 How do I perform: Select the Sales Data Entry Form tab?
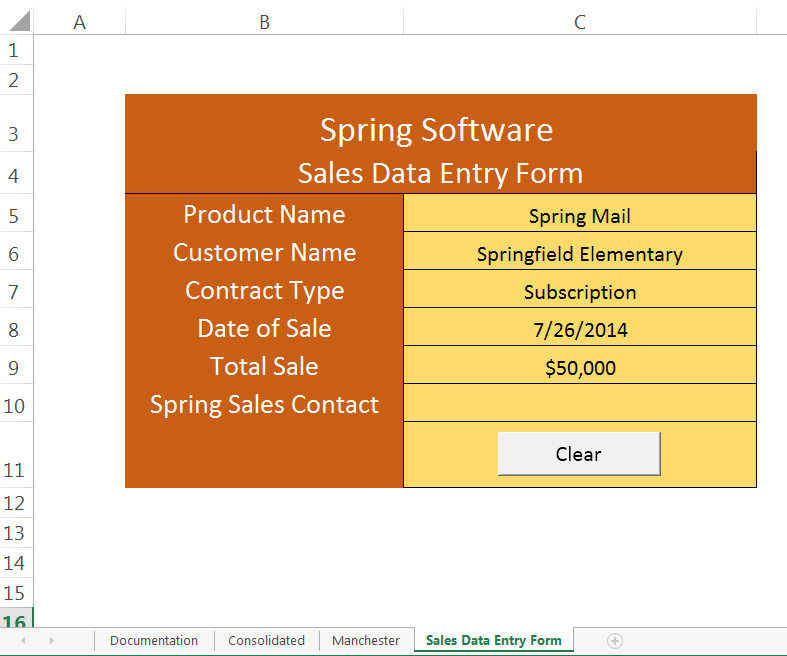494,641
